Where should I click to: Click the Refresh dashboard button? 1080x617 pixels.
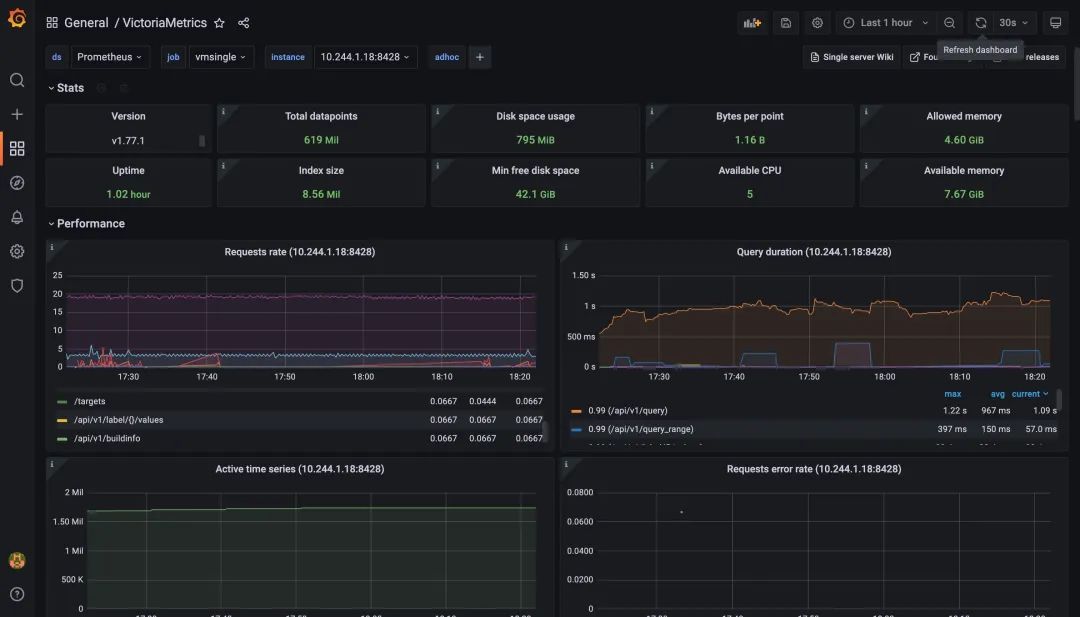pos(981,23)
